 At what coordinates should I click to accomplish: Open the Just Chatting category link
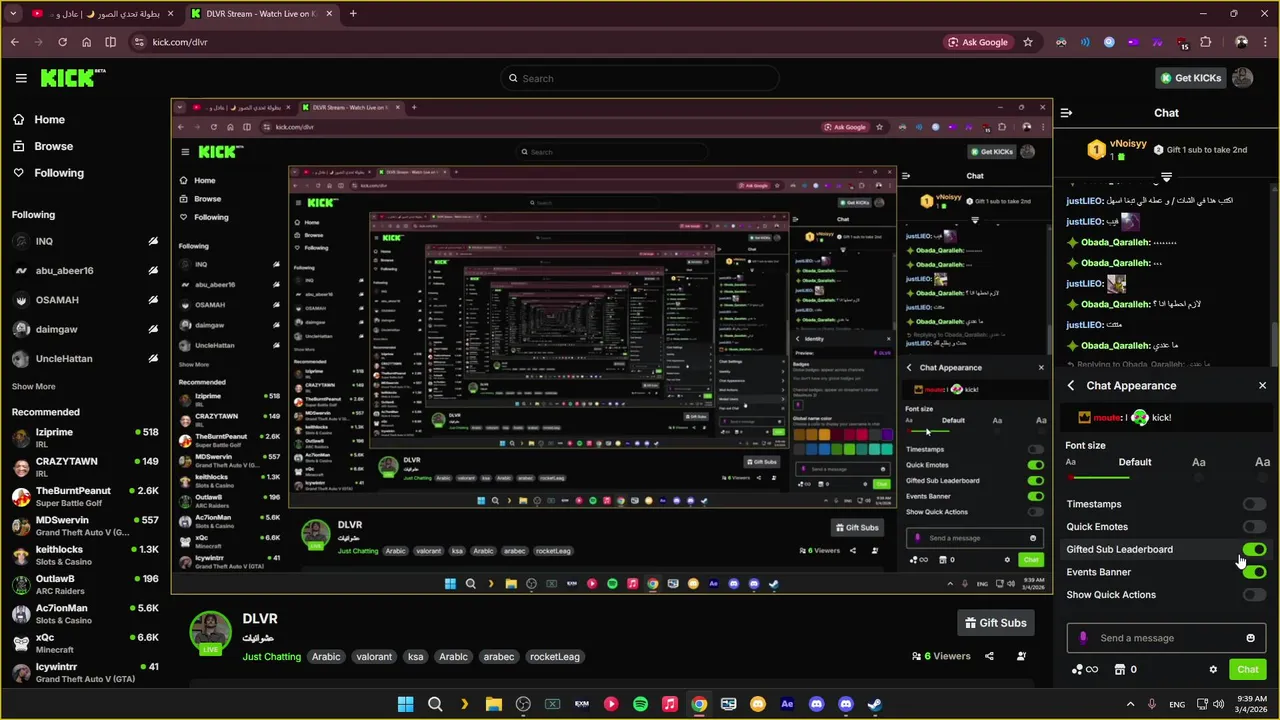point(271,657)
